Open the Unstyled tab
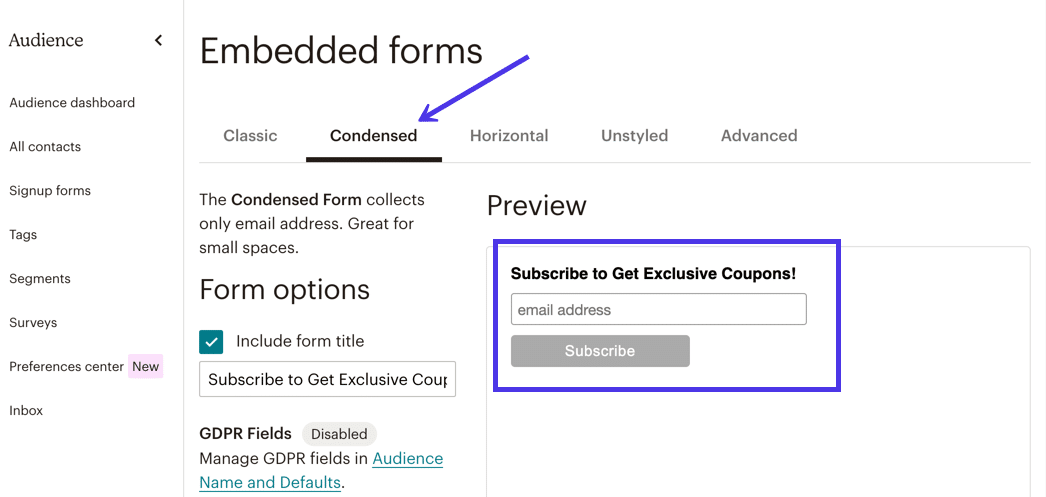 coord(634,136)
